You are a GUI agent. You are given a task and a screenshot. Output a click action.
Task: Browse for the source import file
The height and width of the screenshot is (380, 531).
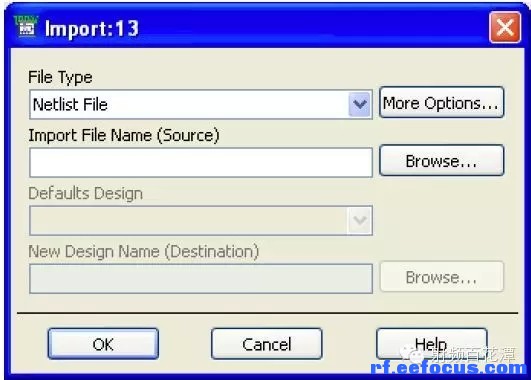click(442, 161)
